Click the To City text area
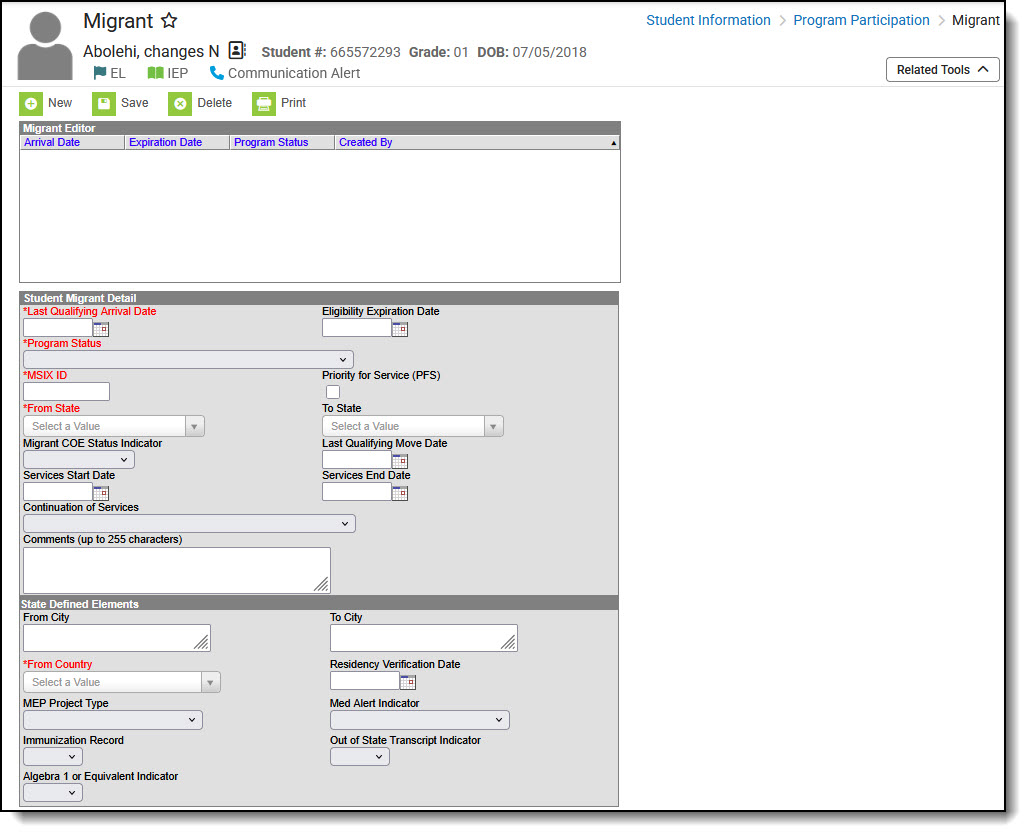This screenshot has height=836, width=1030. tap(424, 638)
